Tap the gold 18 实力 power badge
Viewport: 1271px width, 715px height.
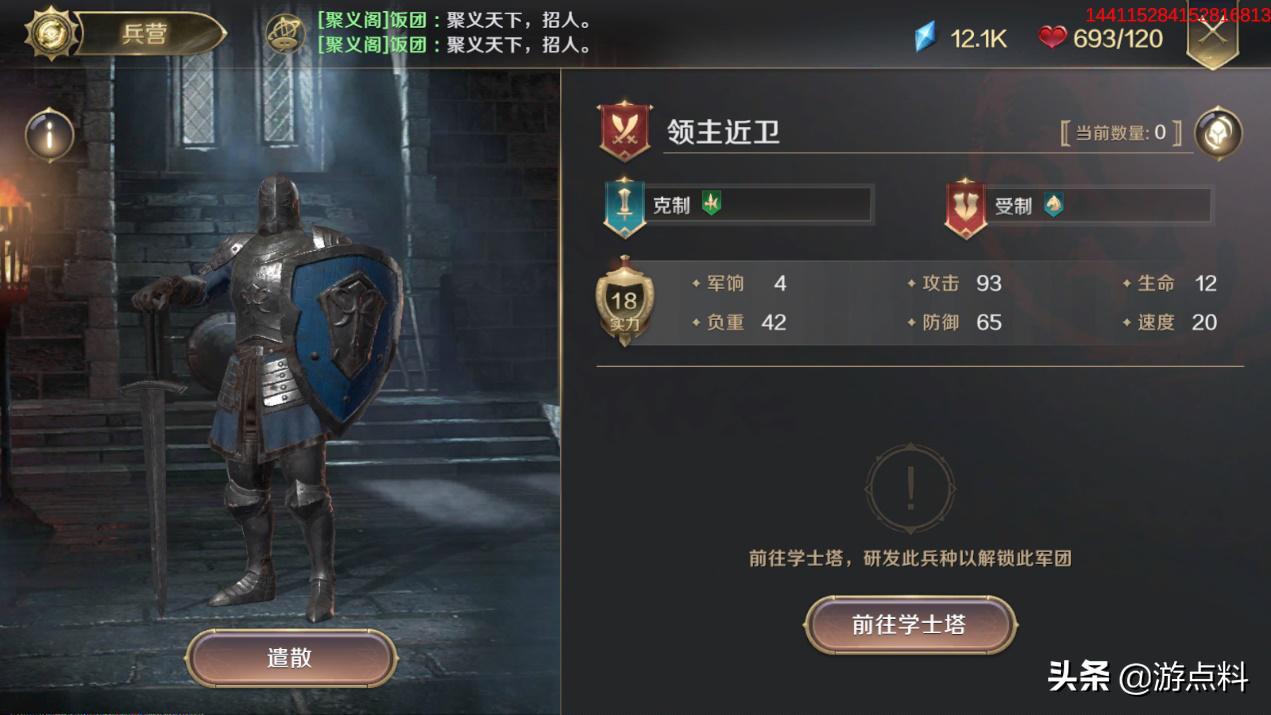(x=624, y=302)
